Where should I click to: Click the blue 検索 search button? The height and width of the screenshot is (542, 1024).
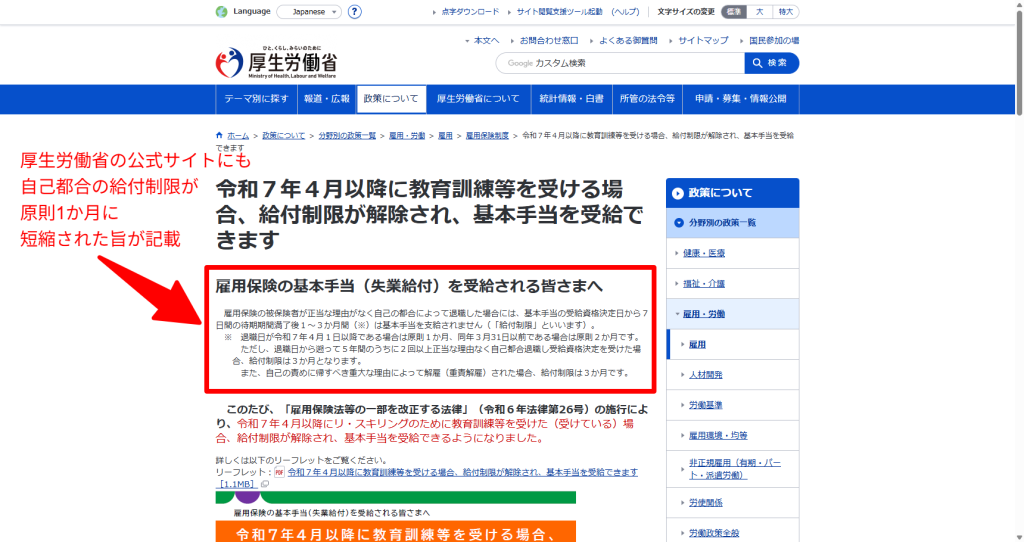click(x=771, y=63)
